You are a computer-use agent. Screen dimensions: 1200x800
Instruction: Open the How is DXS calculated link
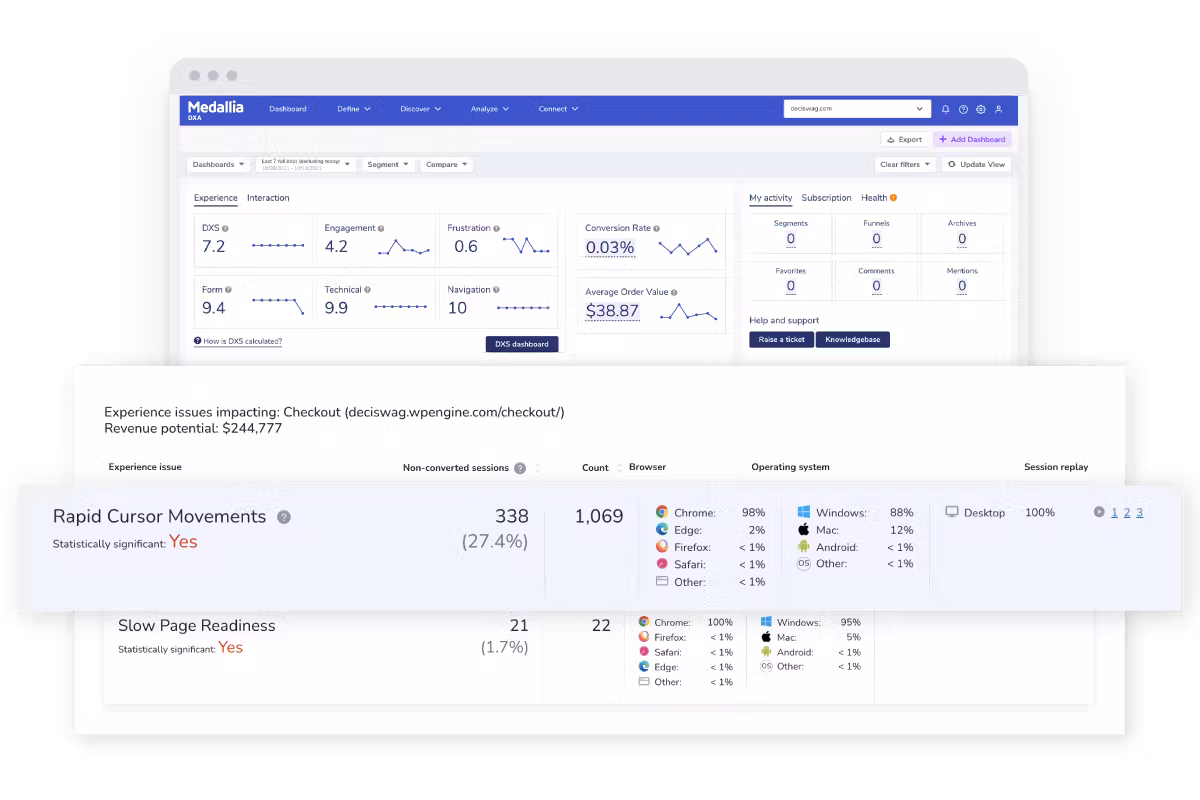click(240, 341)
